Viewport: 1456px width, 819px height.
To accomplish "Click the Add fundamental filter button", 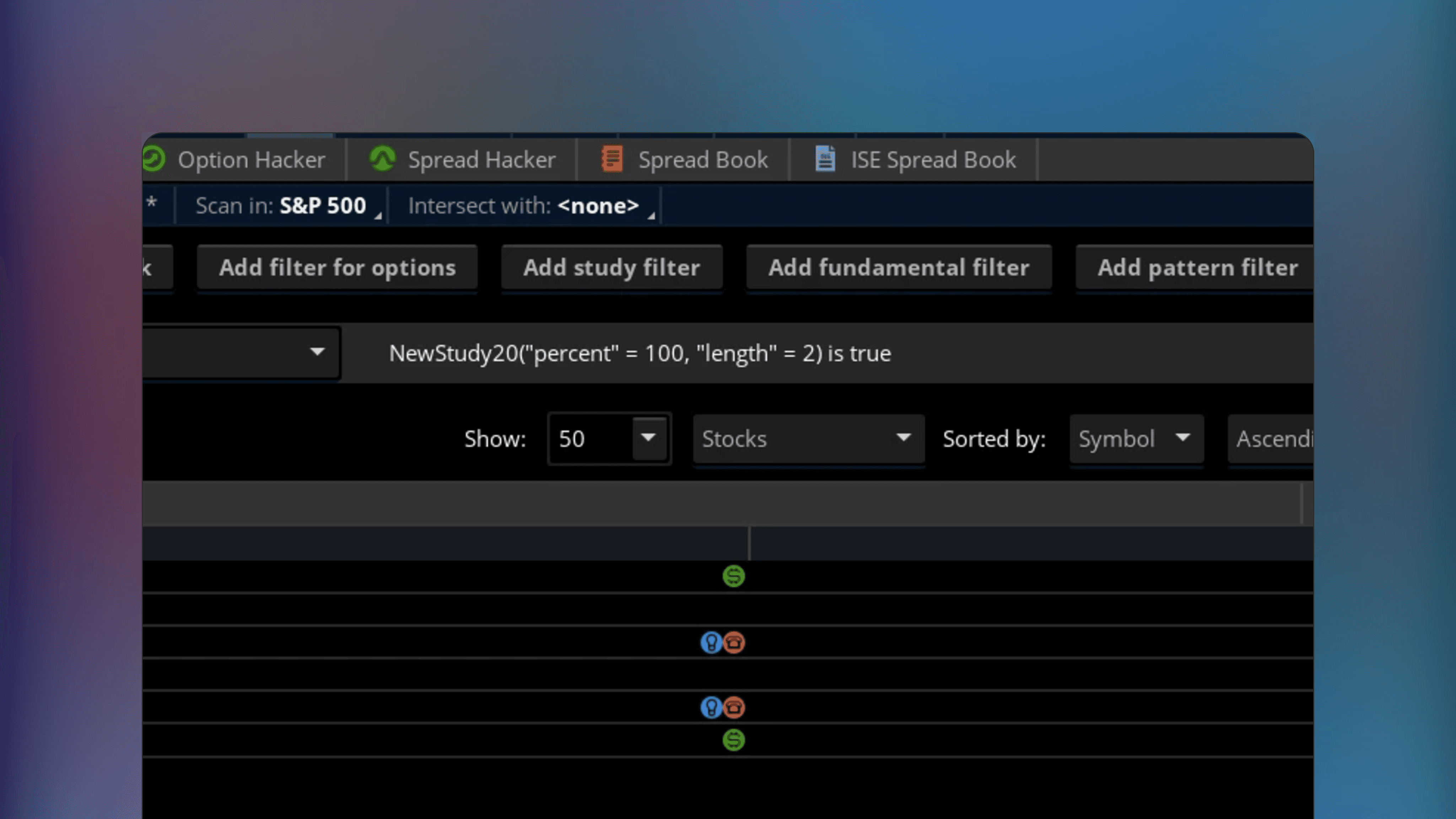I will pos(899,267).
